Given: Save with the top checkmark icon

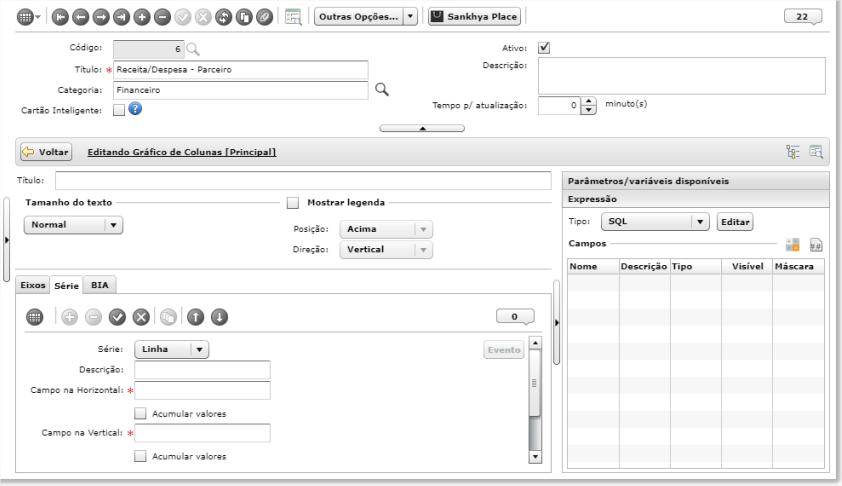Looking at the screenshot, I should (x=183, y=17).
